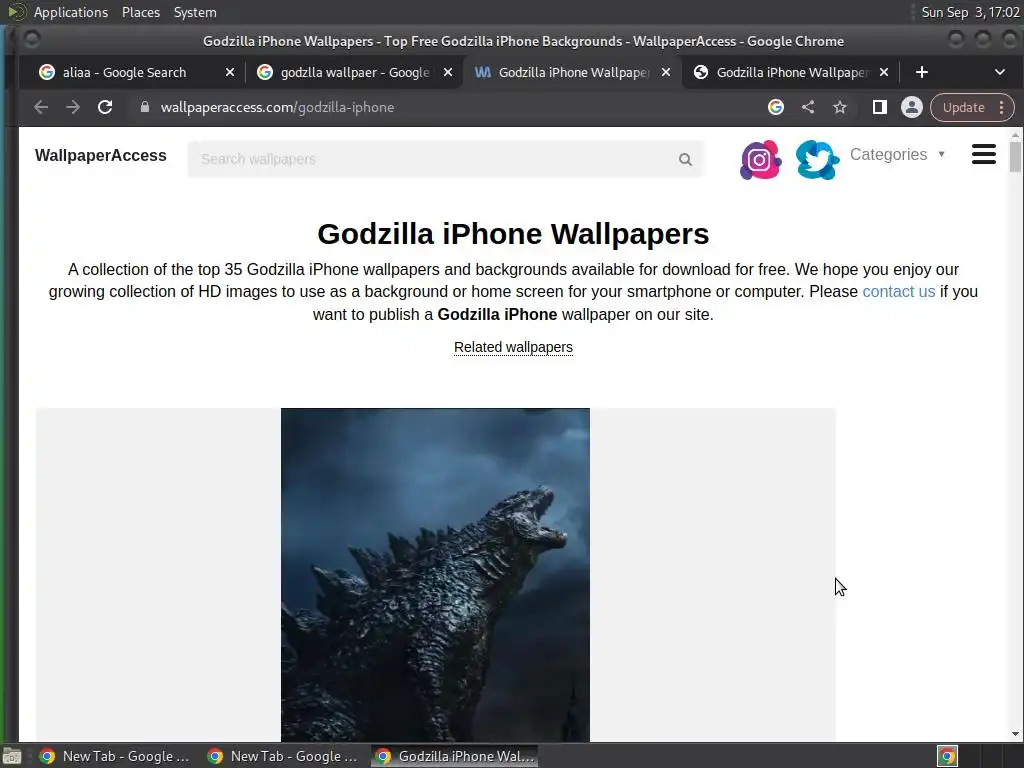The image size is (1024, 768).
Task: Open the Applications menu
Action: click(x=71, y=12)
